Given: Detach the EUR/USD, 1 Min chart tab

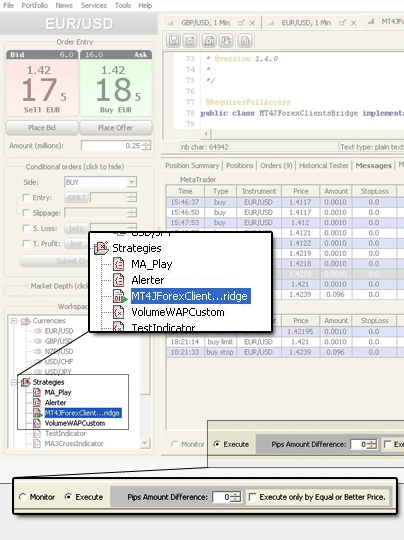Looking at the screenshot, I should [x=342, y=23].
